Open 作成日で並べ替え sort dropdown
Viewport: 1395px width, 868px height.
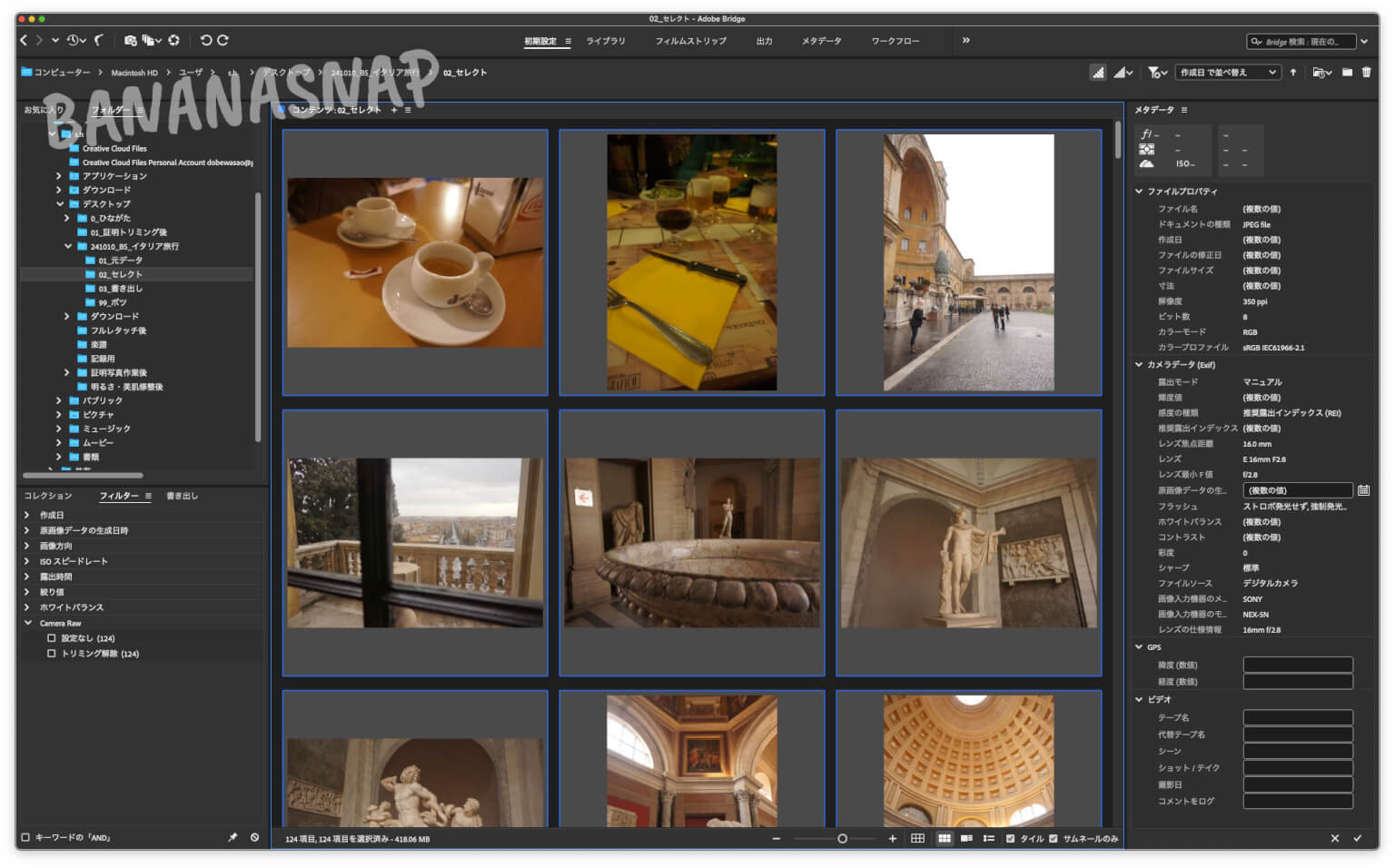tap(1228, 73)
